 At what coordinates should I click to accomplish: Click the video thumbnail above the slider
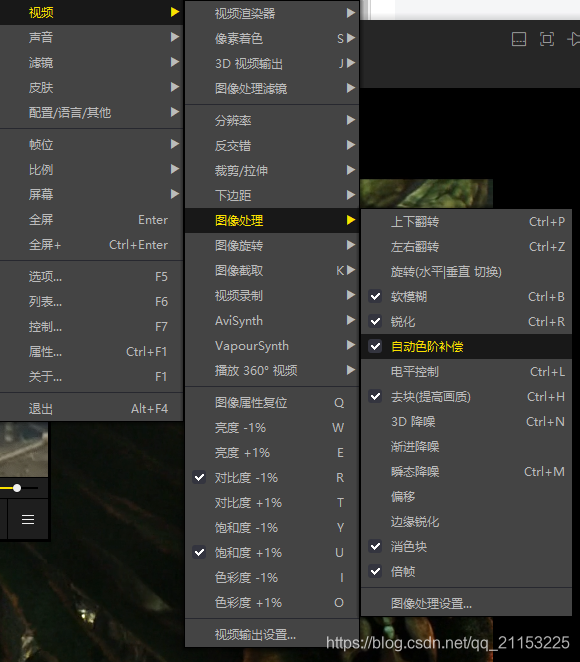[24, 450]
